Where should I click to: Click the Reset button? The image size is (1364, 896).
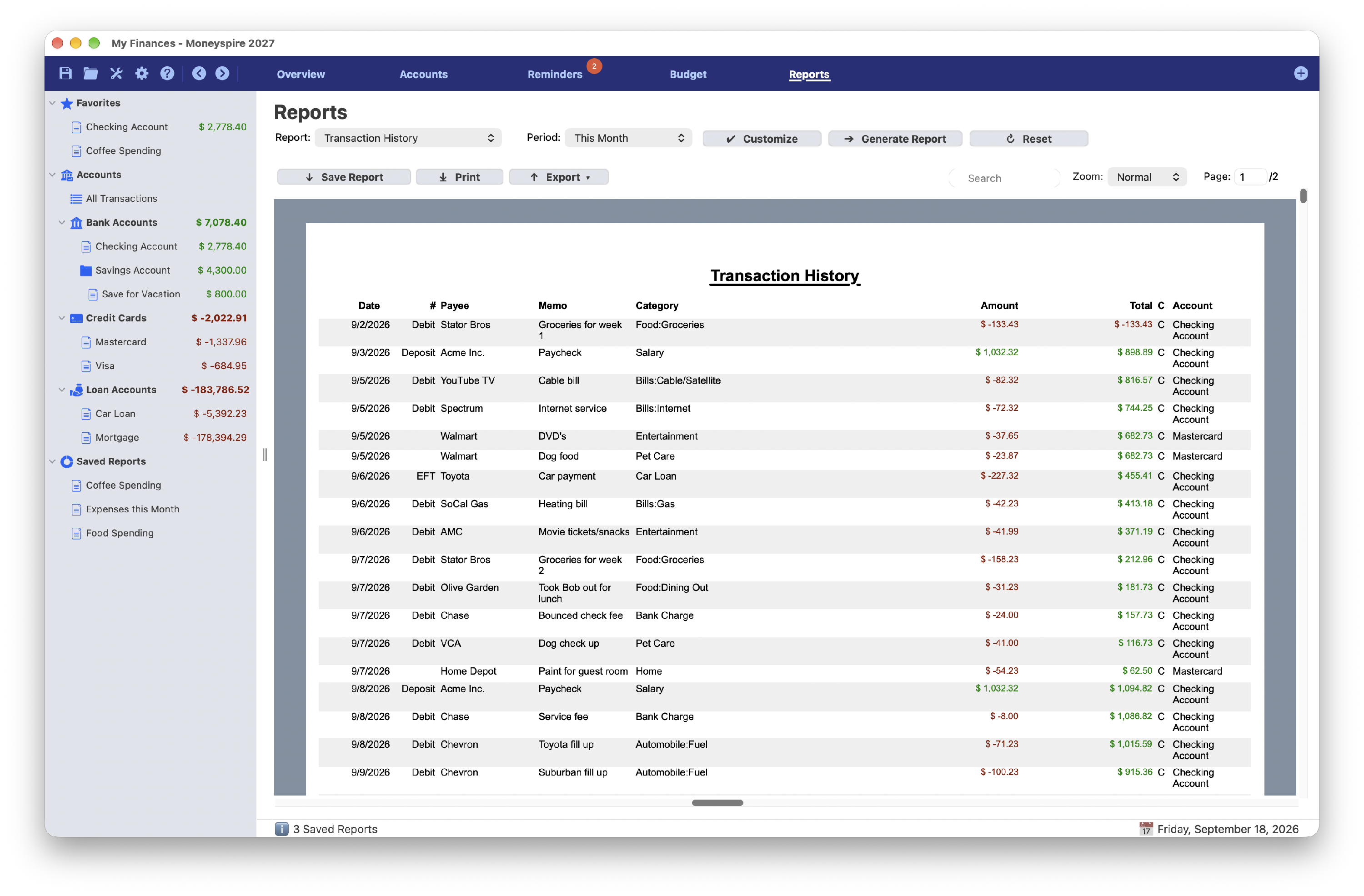pos(1029,139)
